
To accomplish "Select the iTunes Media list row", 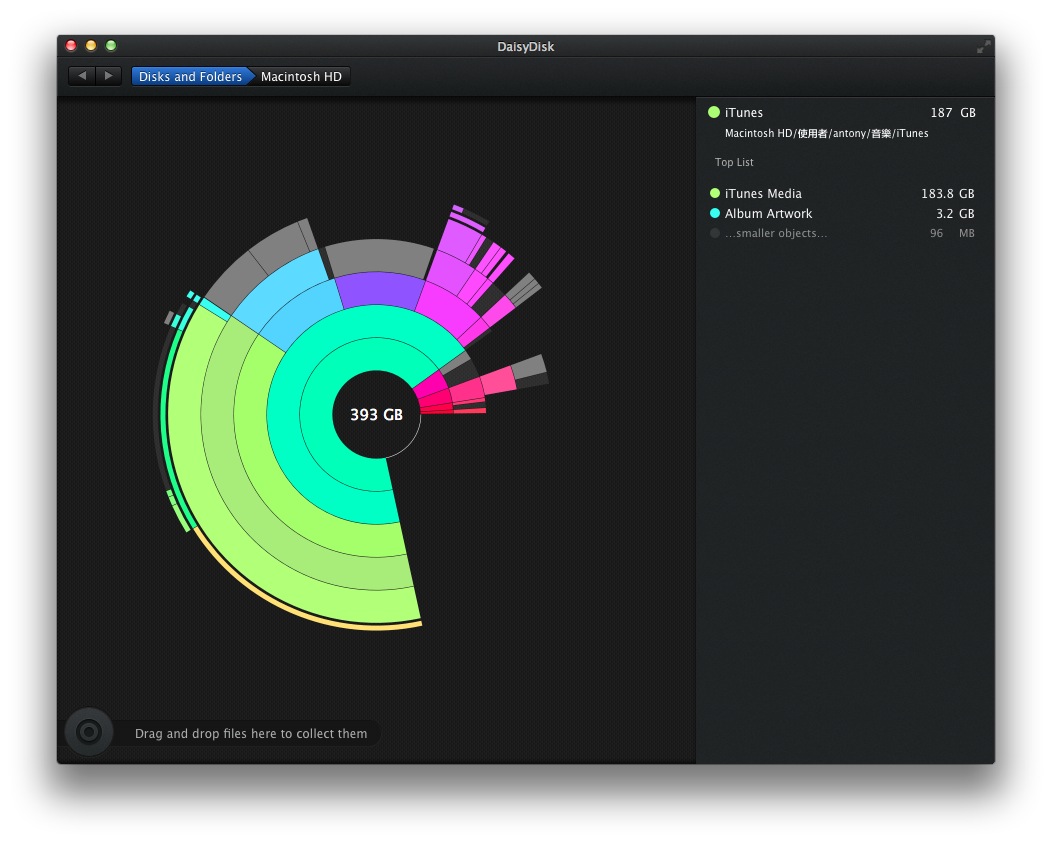I will tap(842, 193).
